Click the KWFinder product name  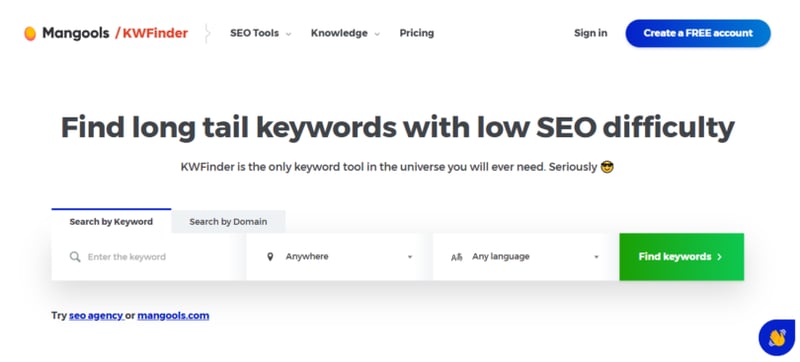pos(155,34)
